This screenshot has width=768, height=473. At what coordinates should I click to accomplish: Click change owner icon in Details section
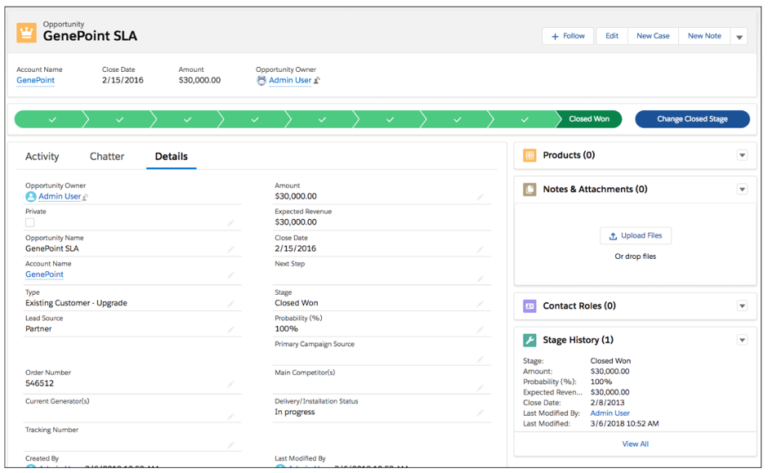(x=85, y=197)
